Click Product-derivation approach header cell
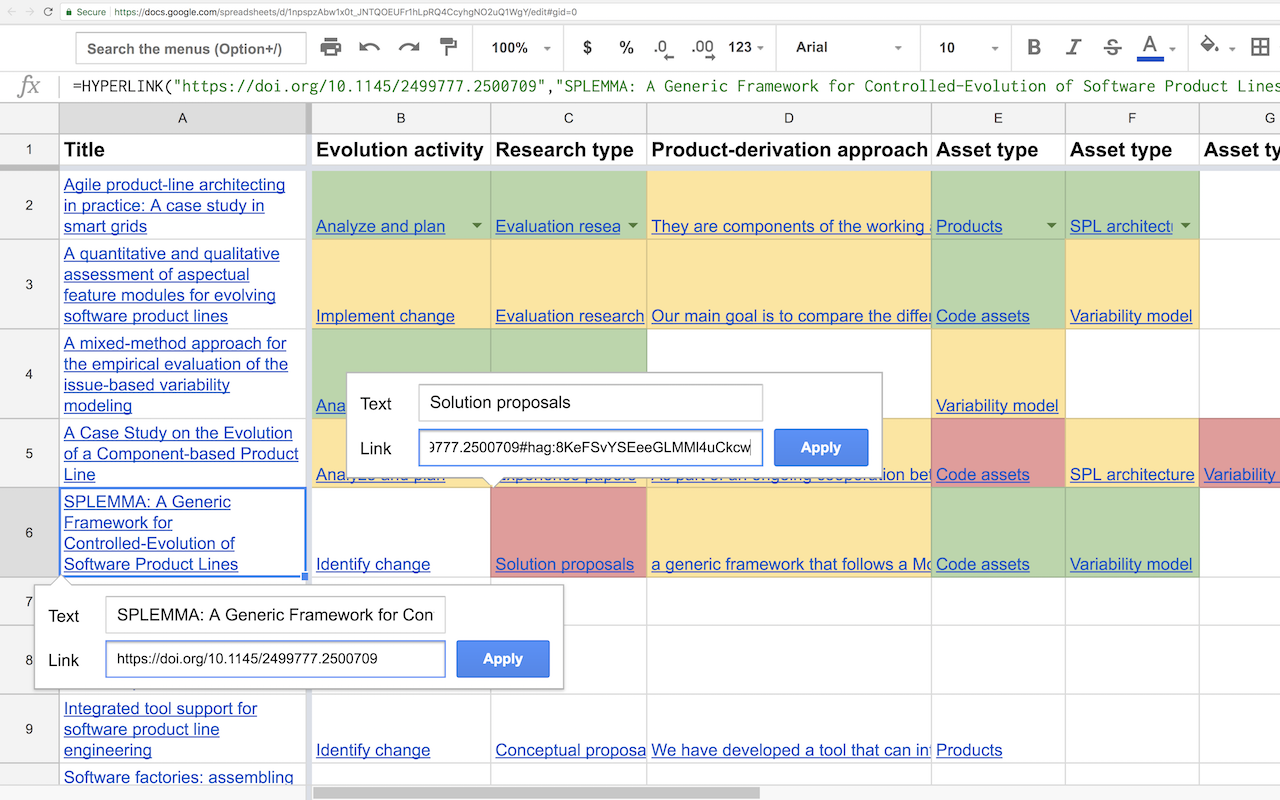The width and height of the screenshot is (1280, 800). pyautogui.click(x=789, y=150)
